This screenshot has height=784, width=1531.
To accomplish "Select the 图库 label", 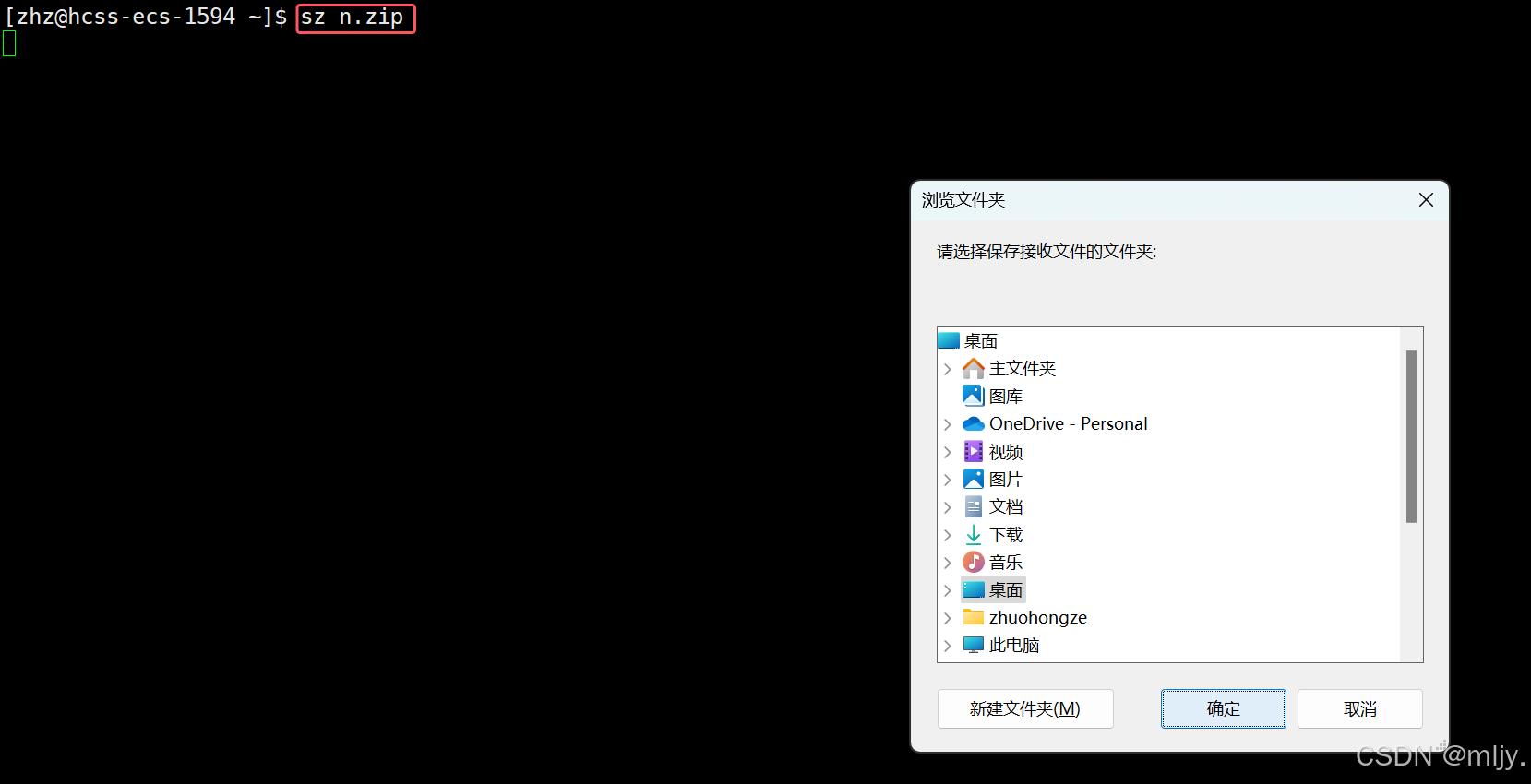I will [x=1006, y=396].
